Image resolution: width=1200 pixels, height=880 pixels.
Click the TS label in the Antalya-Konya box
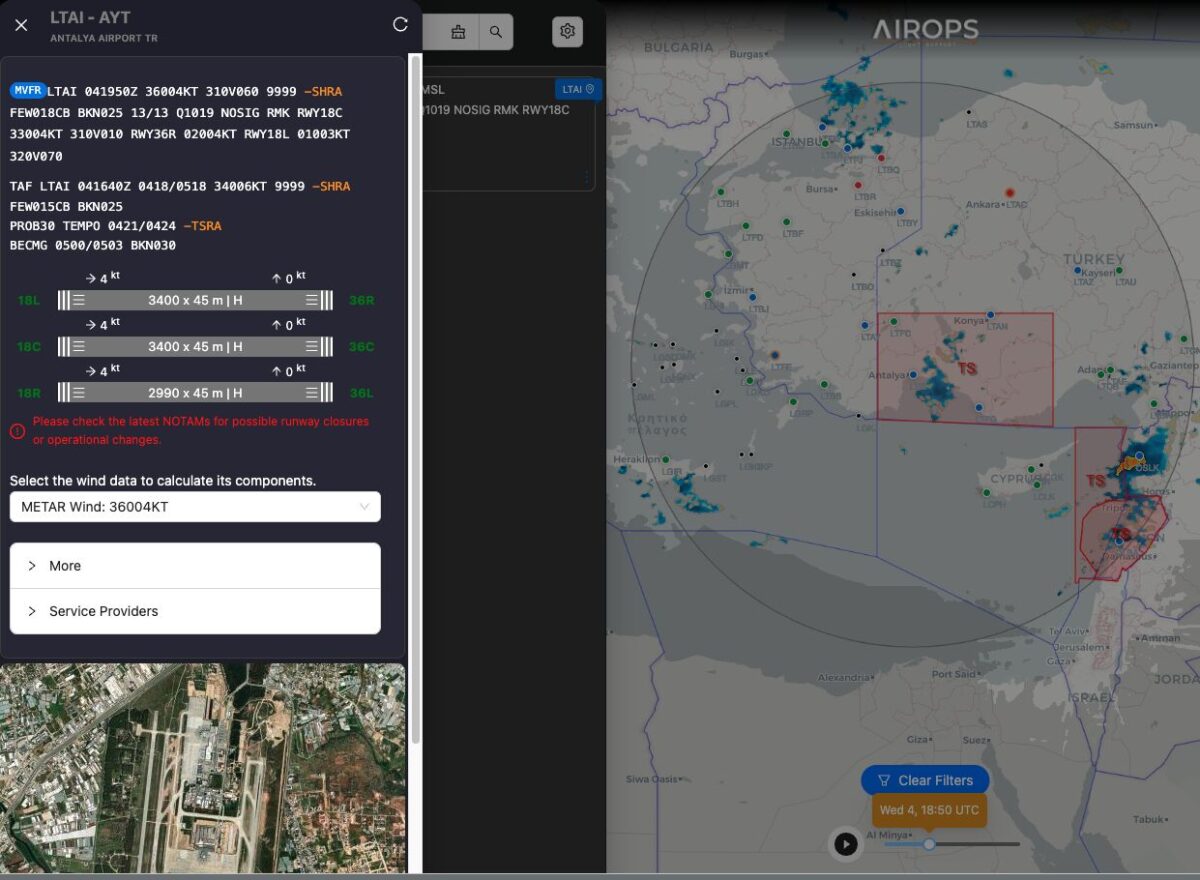coord(967,369)
